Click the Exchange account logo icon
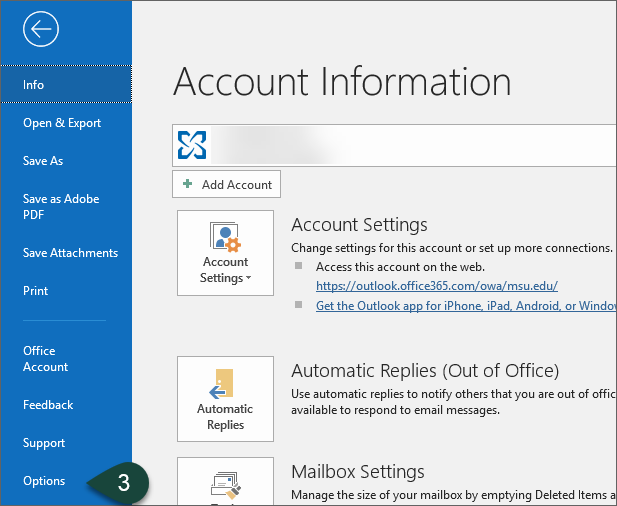The width and height of the screenshot is (617, 506). coord(191,145)
